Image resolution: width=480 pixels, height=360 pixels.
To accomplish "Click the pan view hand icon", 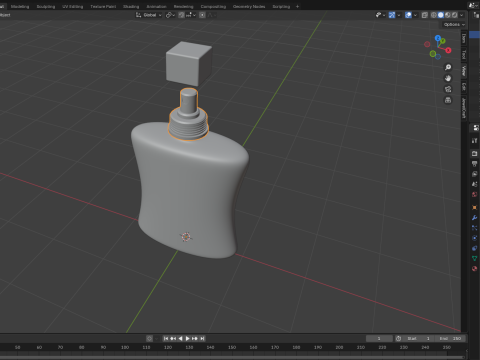I will [x=448, y=78].
